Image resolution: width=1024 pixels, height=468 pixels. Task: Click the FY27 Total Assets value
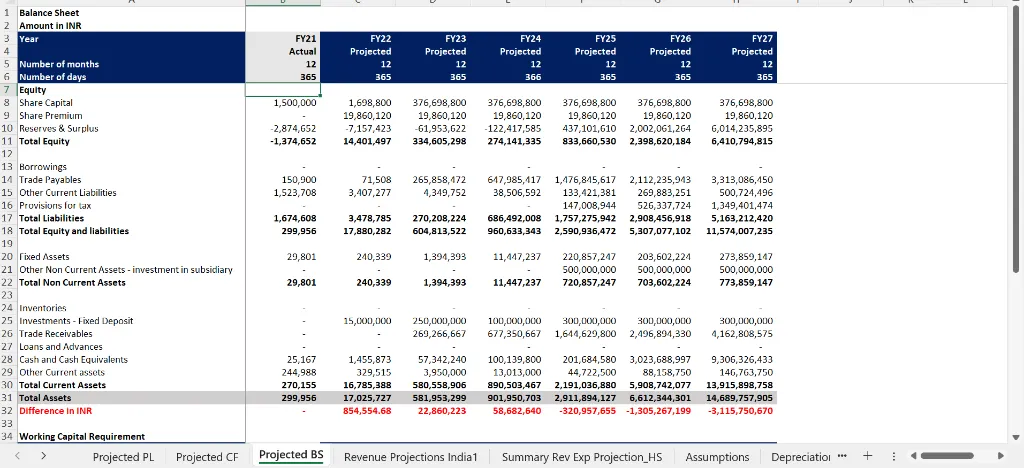739,397
